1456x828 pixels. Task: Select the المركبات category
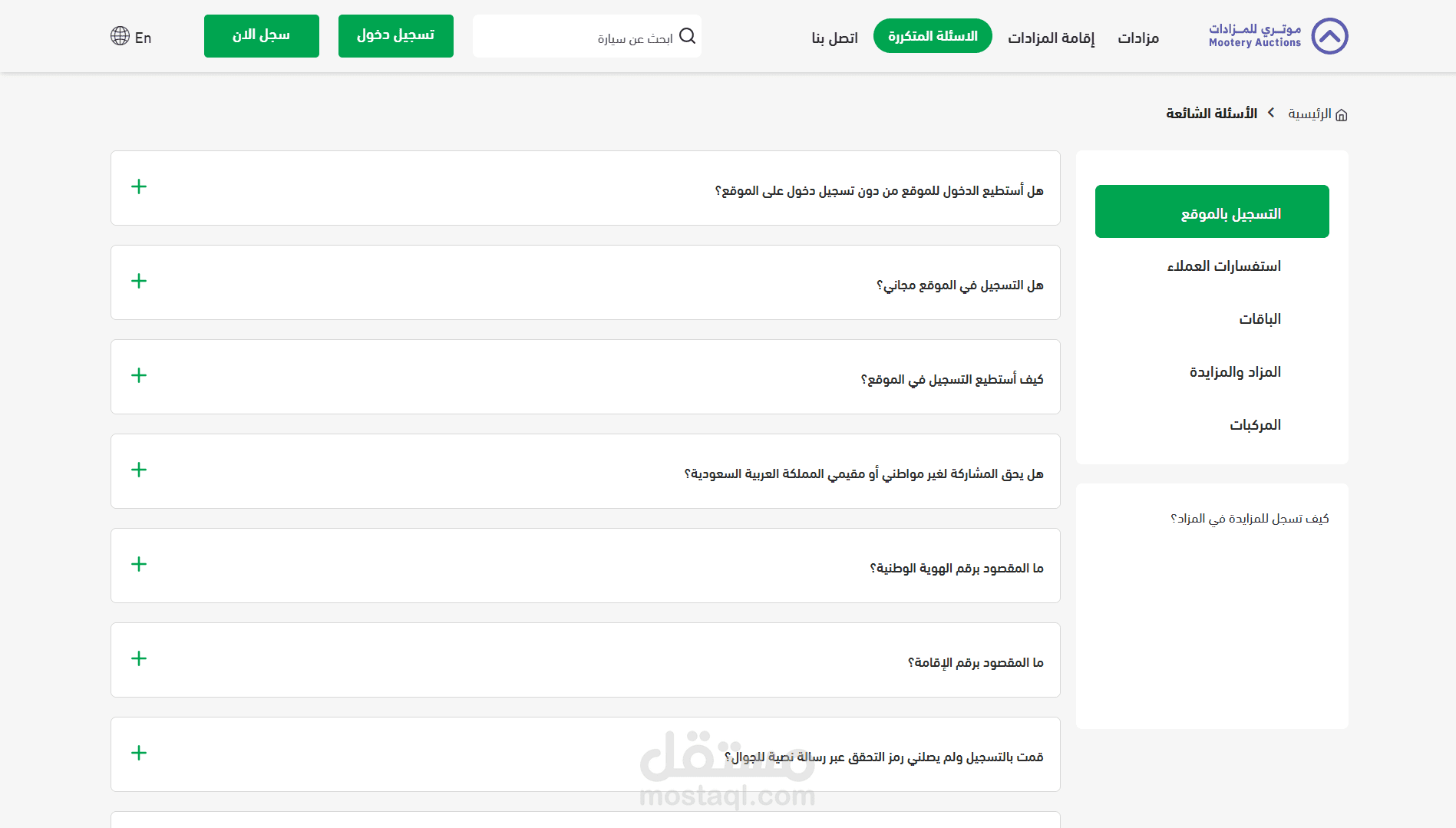[1256, 425]
